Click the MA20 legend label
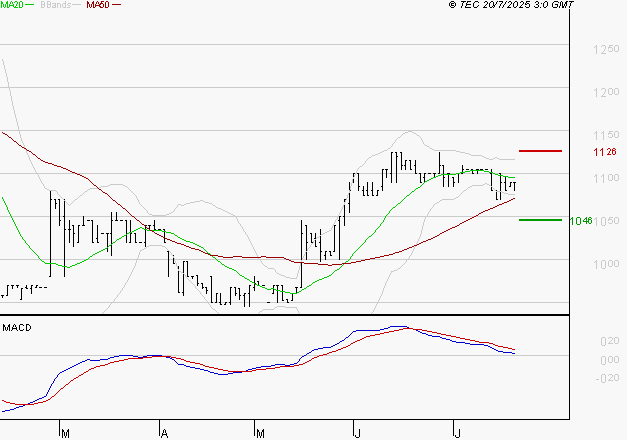 point(12,5)
